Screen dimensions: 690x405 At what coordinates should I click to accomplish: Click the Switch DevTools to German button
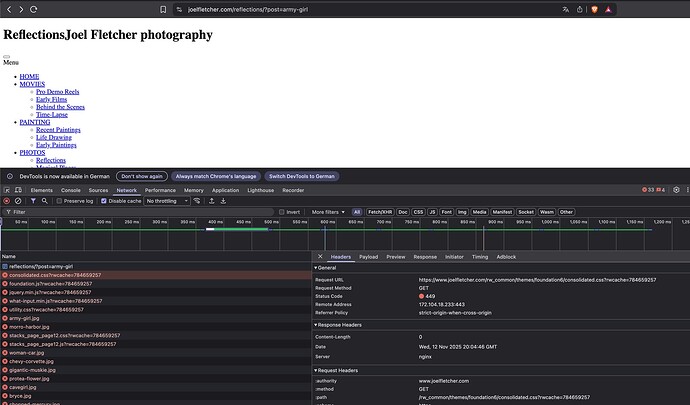pyautogui.click(x=301, y=176)
